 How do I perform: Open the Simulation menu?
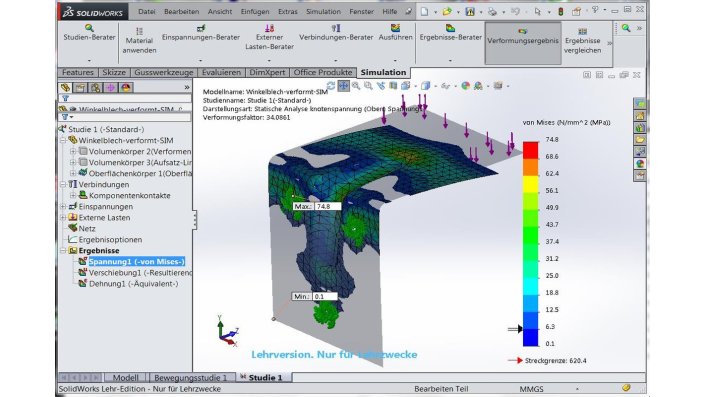(323, 12)
